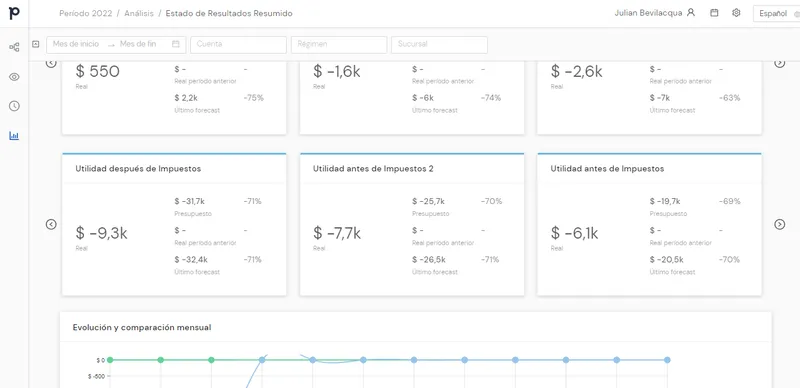Click the -63% variation value
Screen dimensions: 800x388
coord(730,98)
